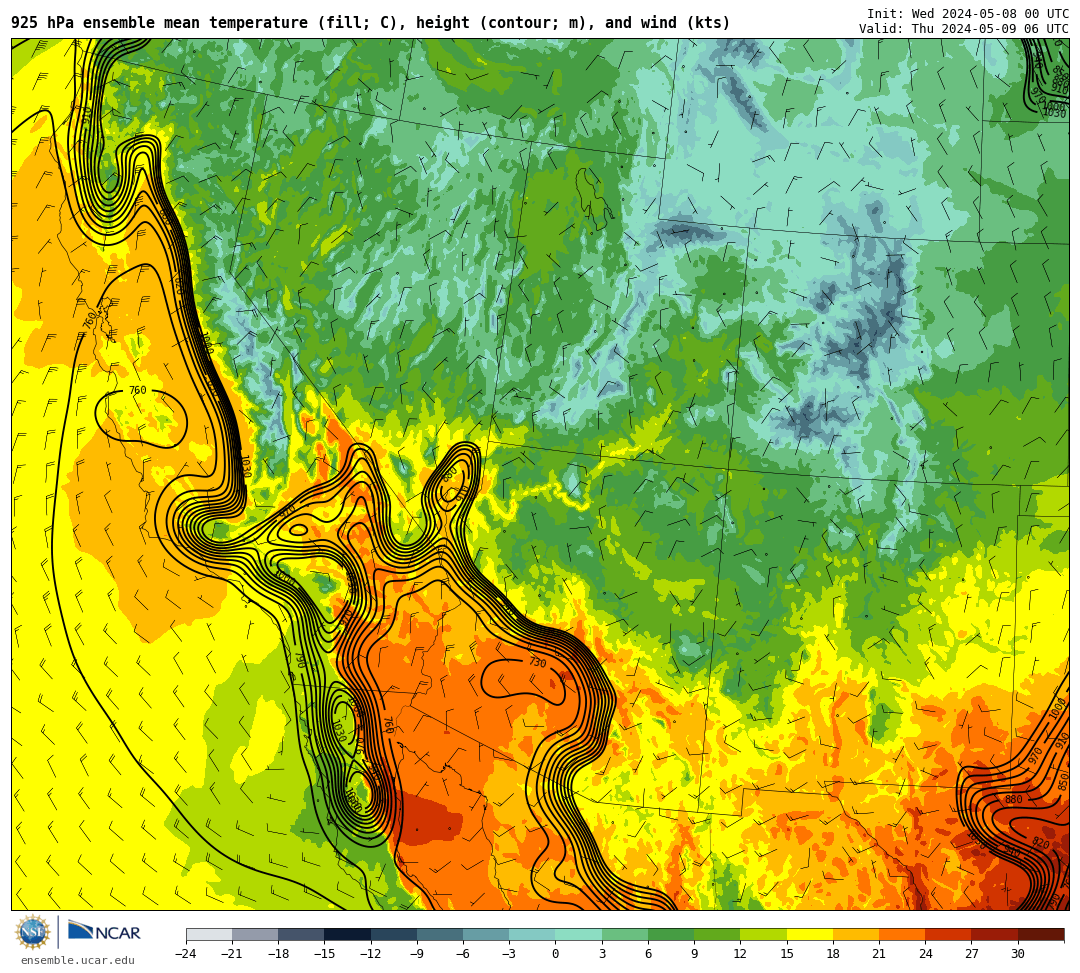
Task: Select the aqua -3 to 0 colorbar swatch
Action: [x=533, y=934]
